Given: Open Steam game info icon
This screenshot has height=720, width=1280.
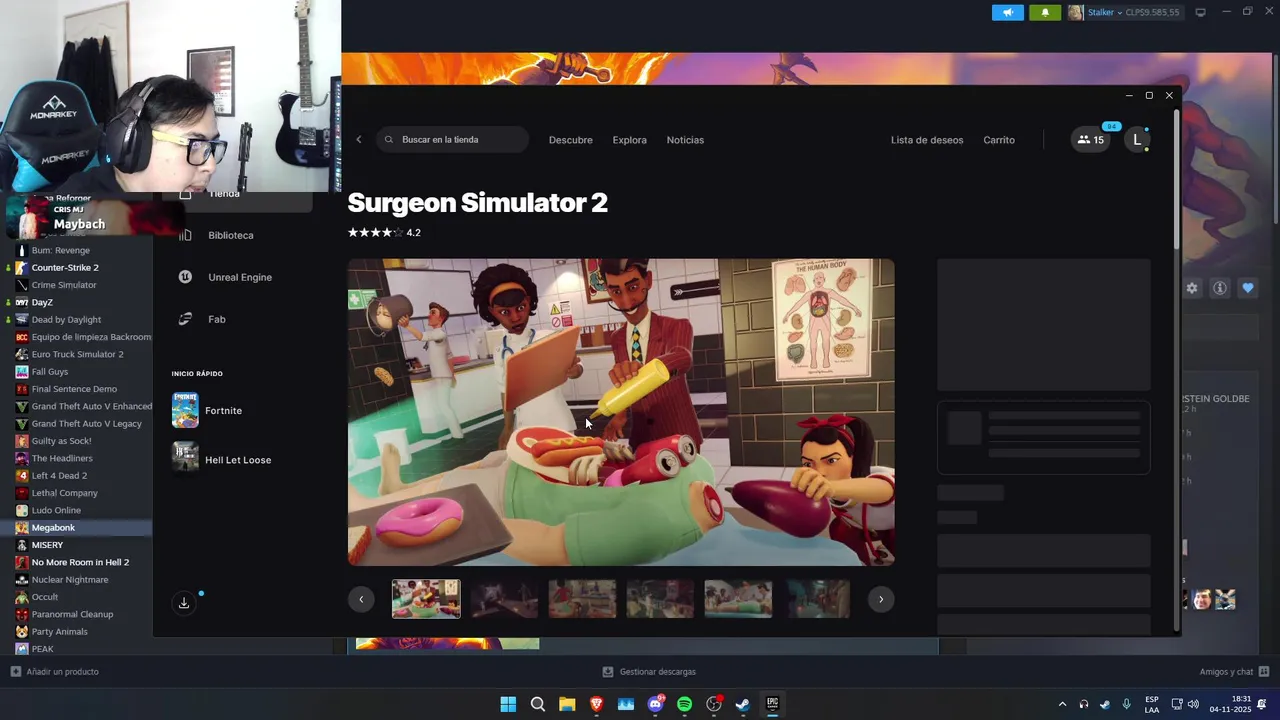Looking at the screenshot, I should tap(1220, 288).
